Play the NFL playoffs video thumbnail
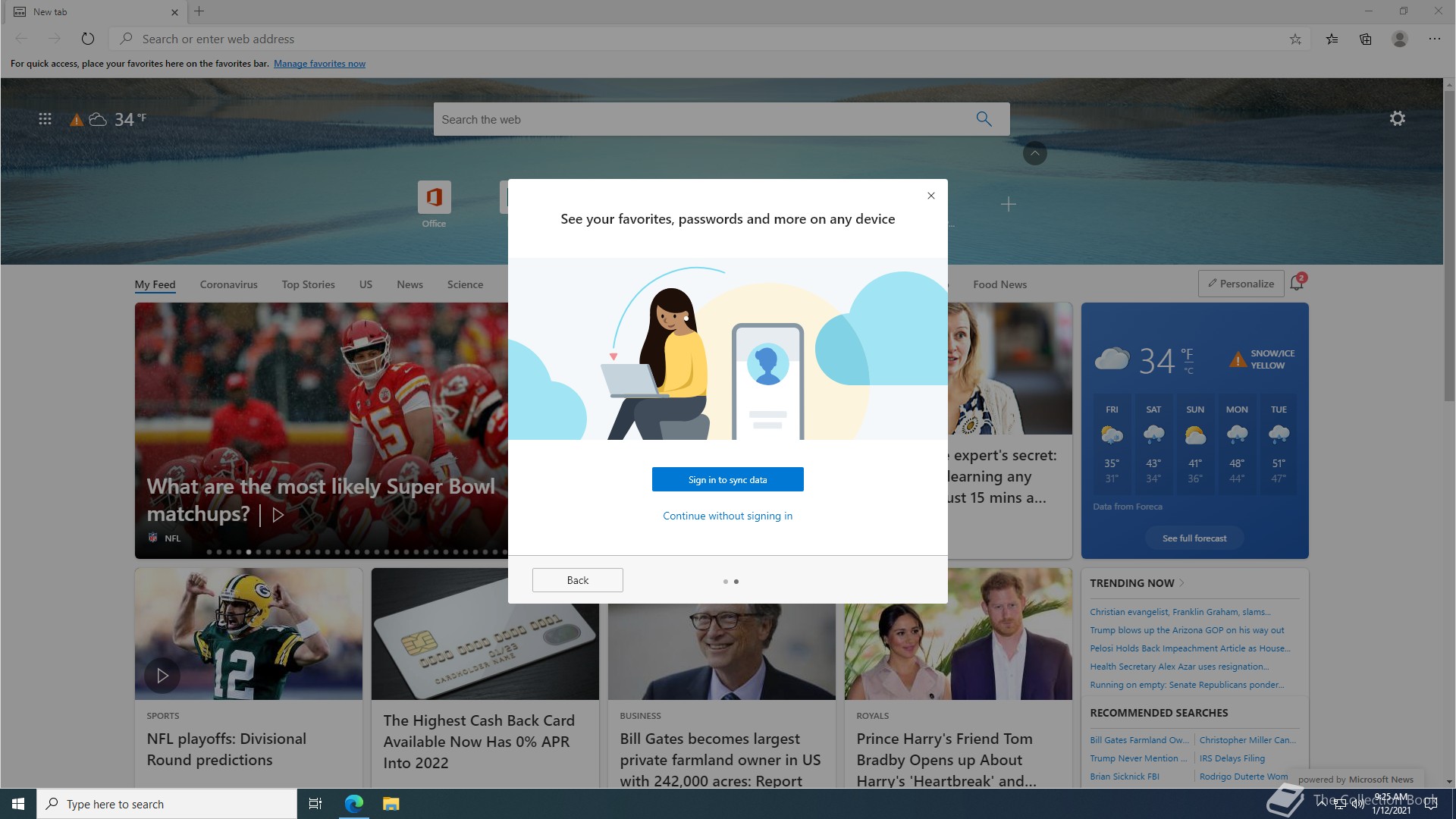The height and width of the screenshot is (819, 1456). coord(162,676)
